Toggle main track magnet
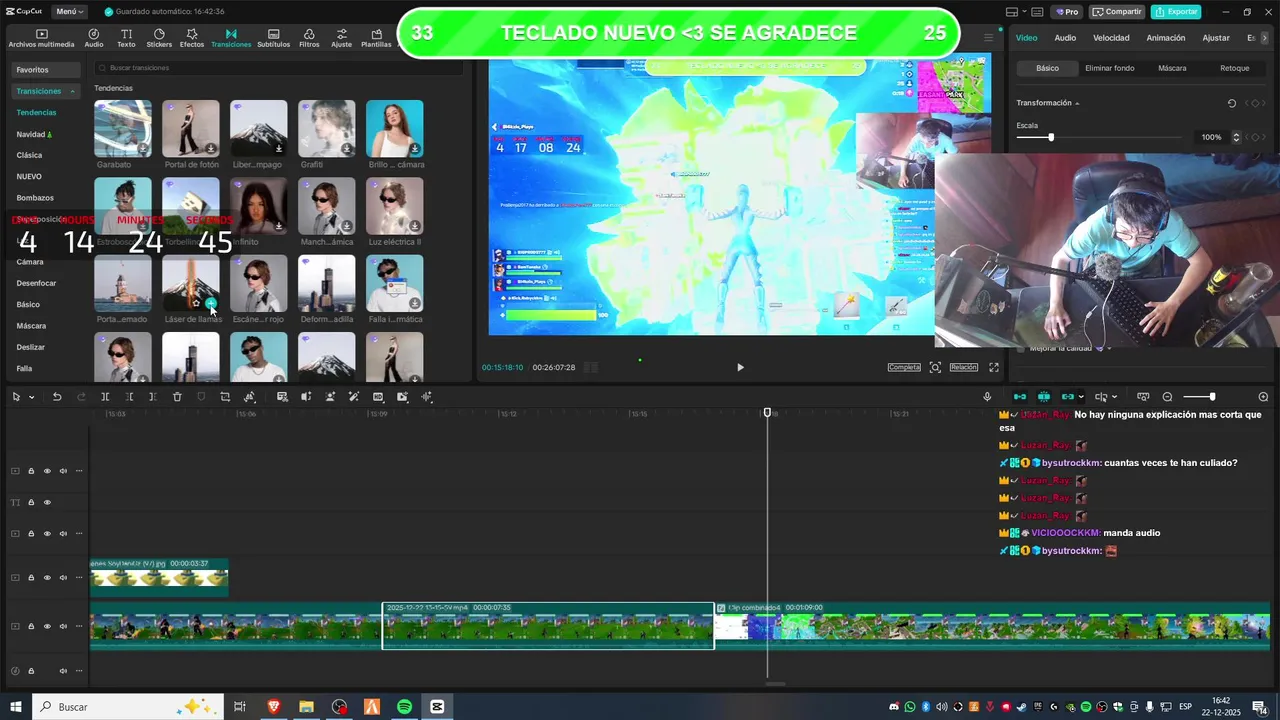Screen dimensions: 1280x720 click(1020, 397)
